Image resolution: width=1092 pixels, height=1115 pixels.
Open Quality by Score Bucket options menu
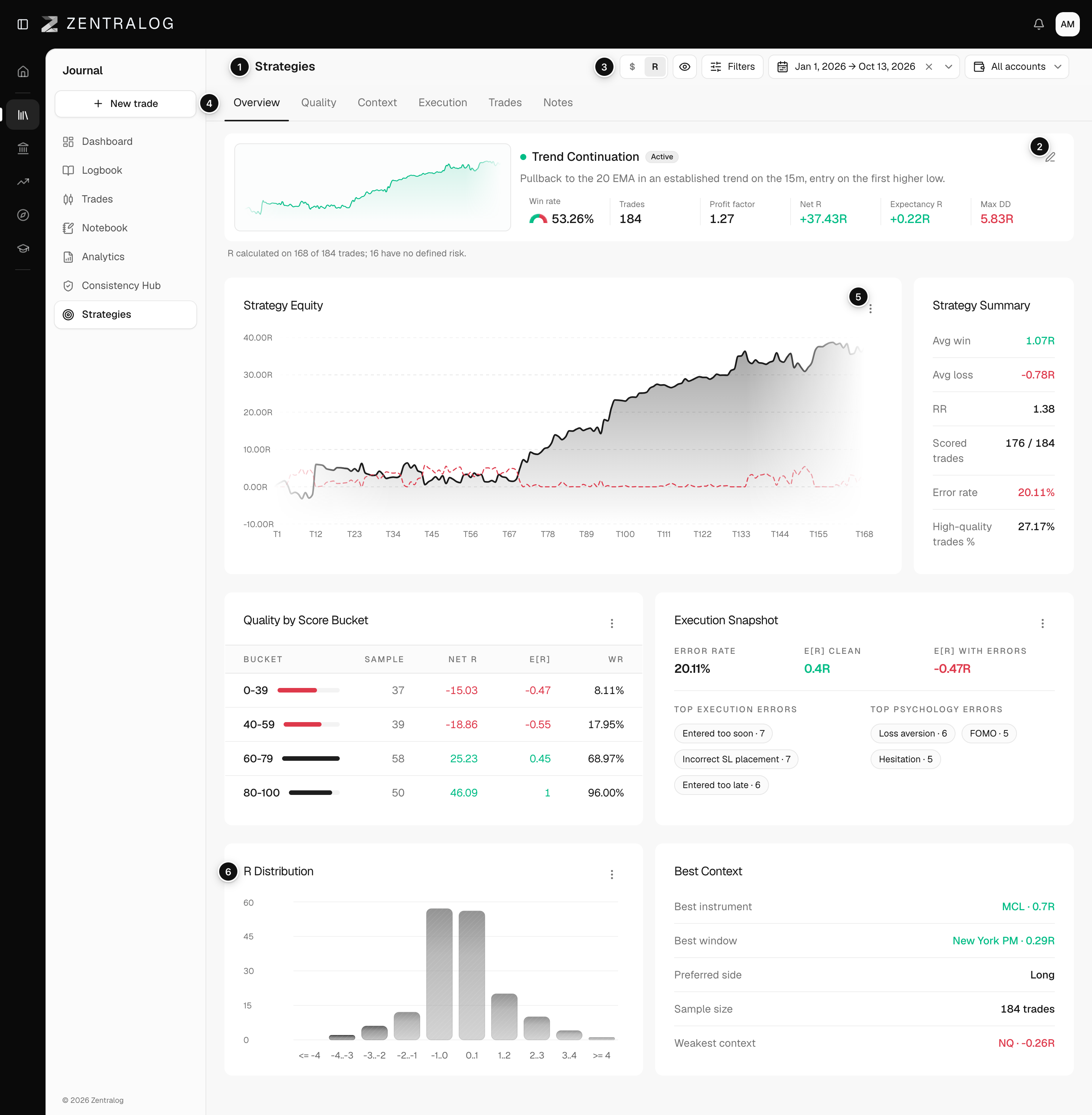[612, 623]
